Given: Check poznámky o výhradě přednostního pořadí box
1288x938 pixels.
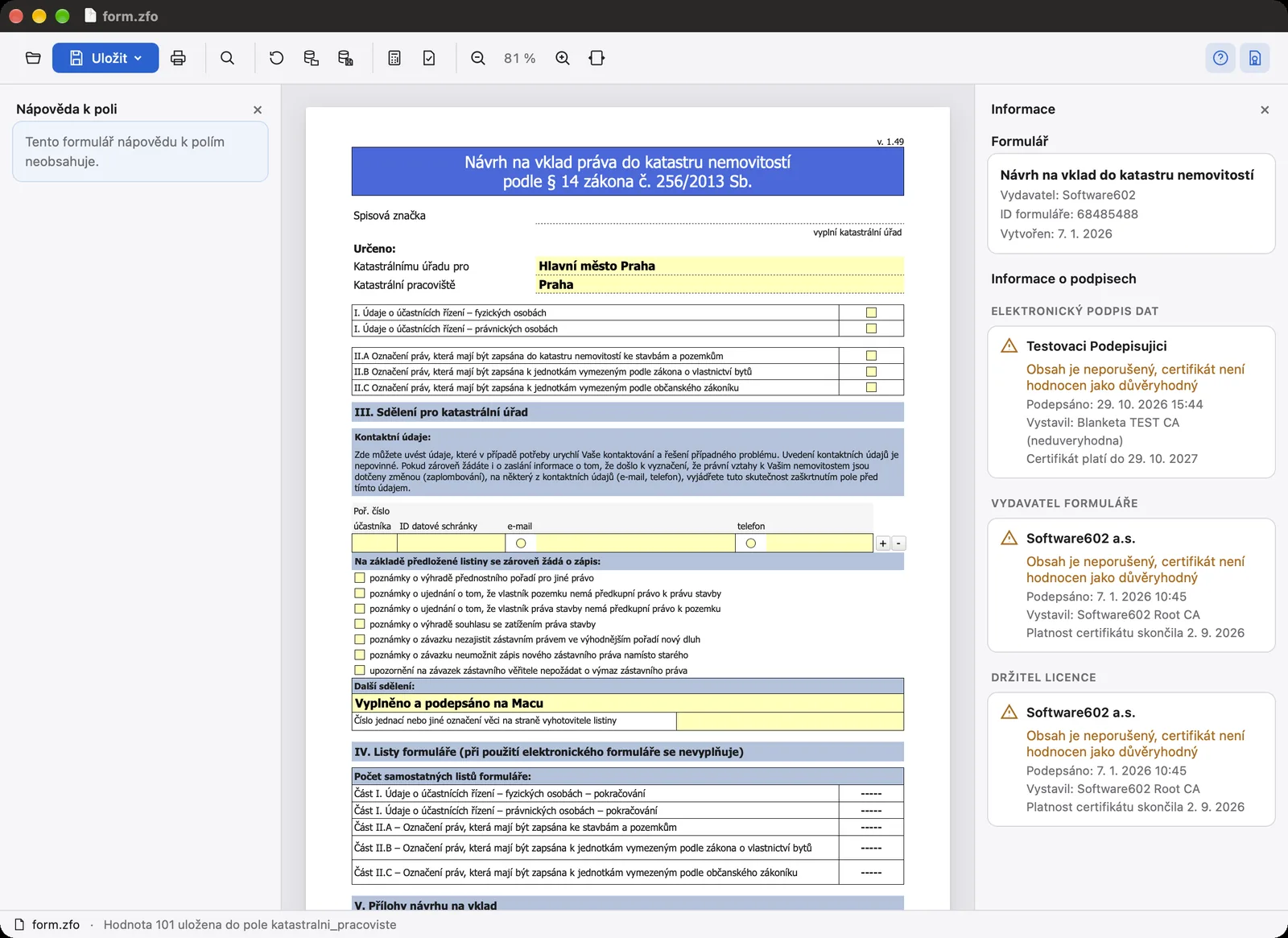Looking at the screenshot, I should (x=360, y=577).
